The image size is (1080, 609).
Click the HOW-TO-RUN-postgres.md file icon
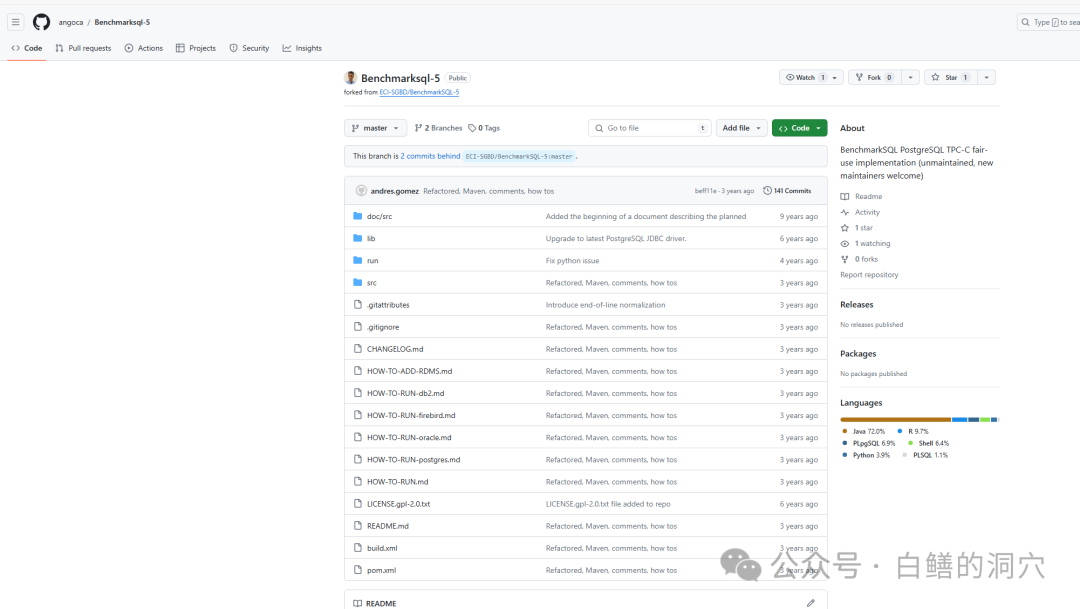click(x=357, y=459)
